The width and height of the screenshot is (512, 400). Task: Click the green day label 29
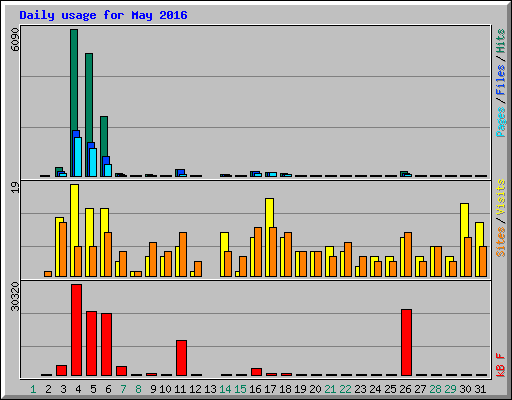click(450, 389)
